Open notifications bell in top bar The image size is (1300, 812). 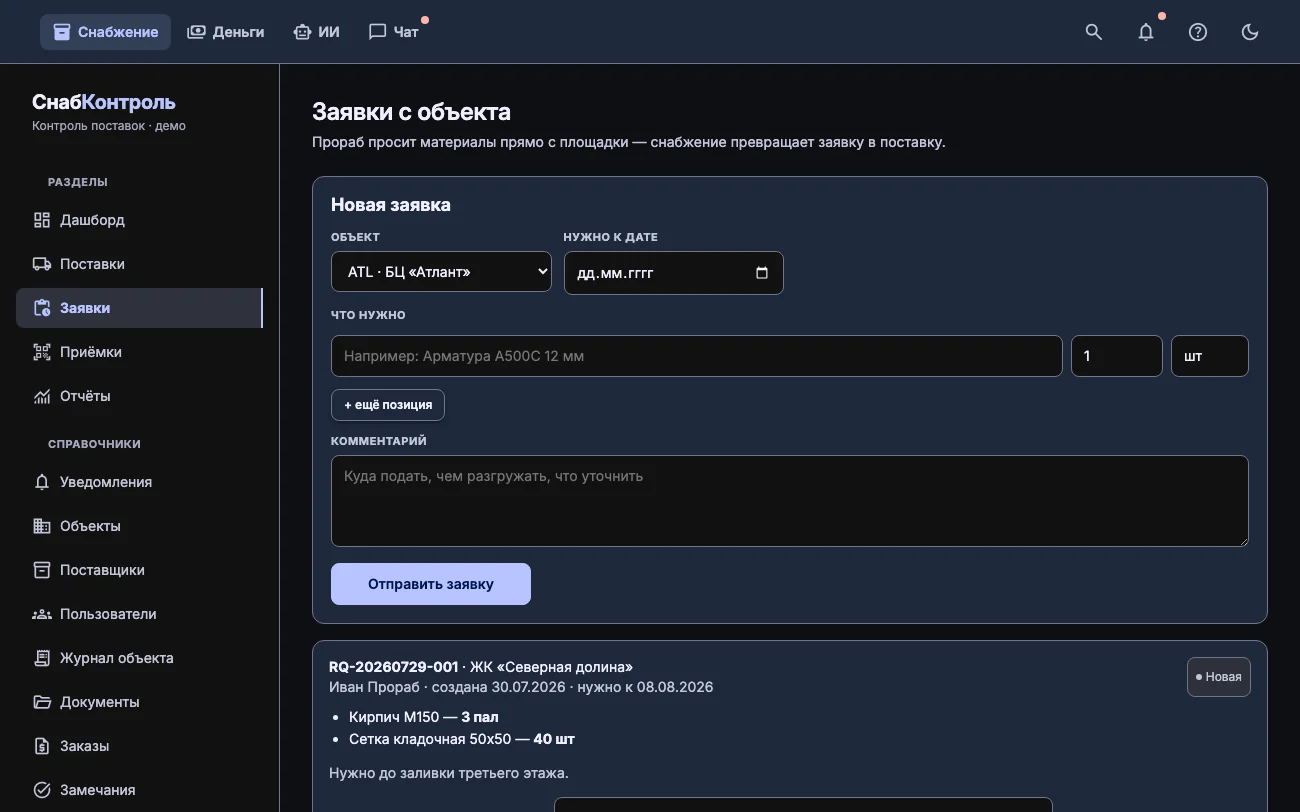[x=1146, y=32]
